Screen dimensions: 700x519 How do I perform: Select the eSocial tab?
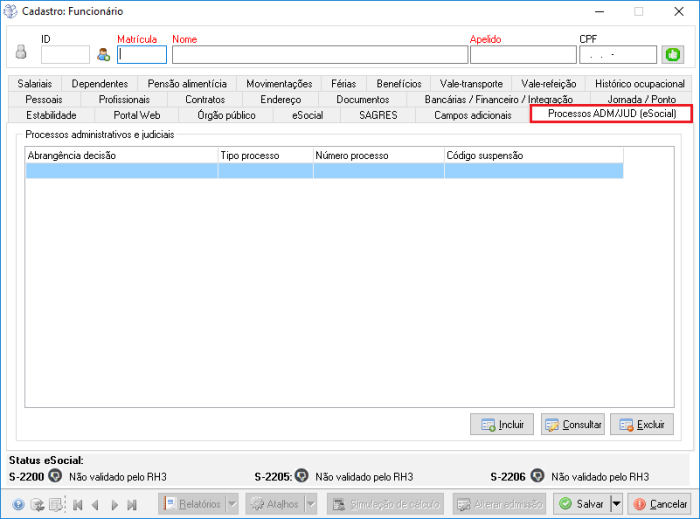coord(307,115)
